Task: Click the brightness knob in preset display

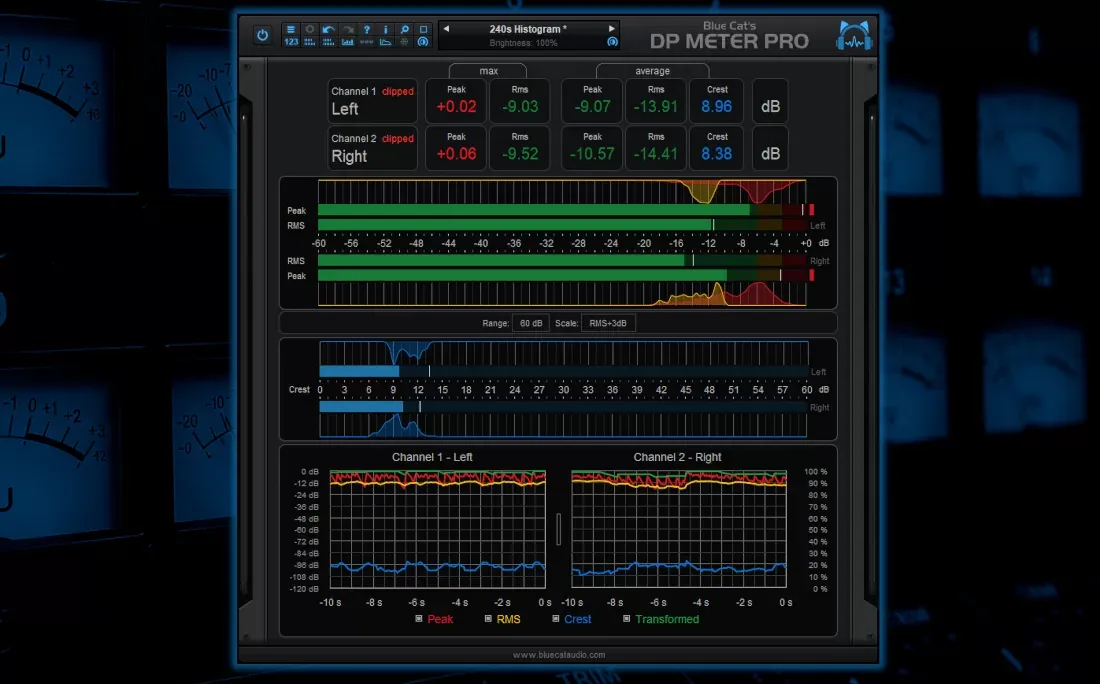Action: (x=612, y=42)
